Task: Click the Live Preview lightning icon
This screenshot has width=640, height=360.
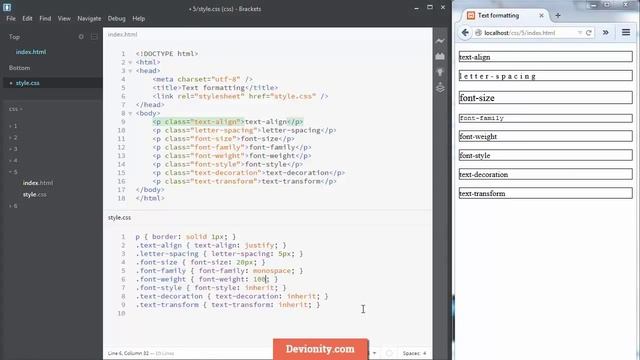Action: point(440,41)
